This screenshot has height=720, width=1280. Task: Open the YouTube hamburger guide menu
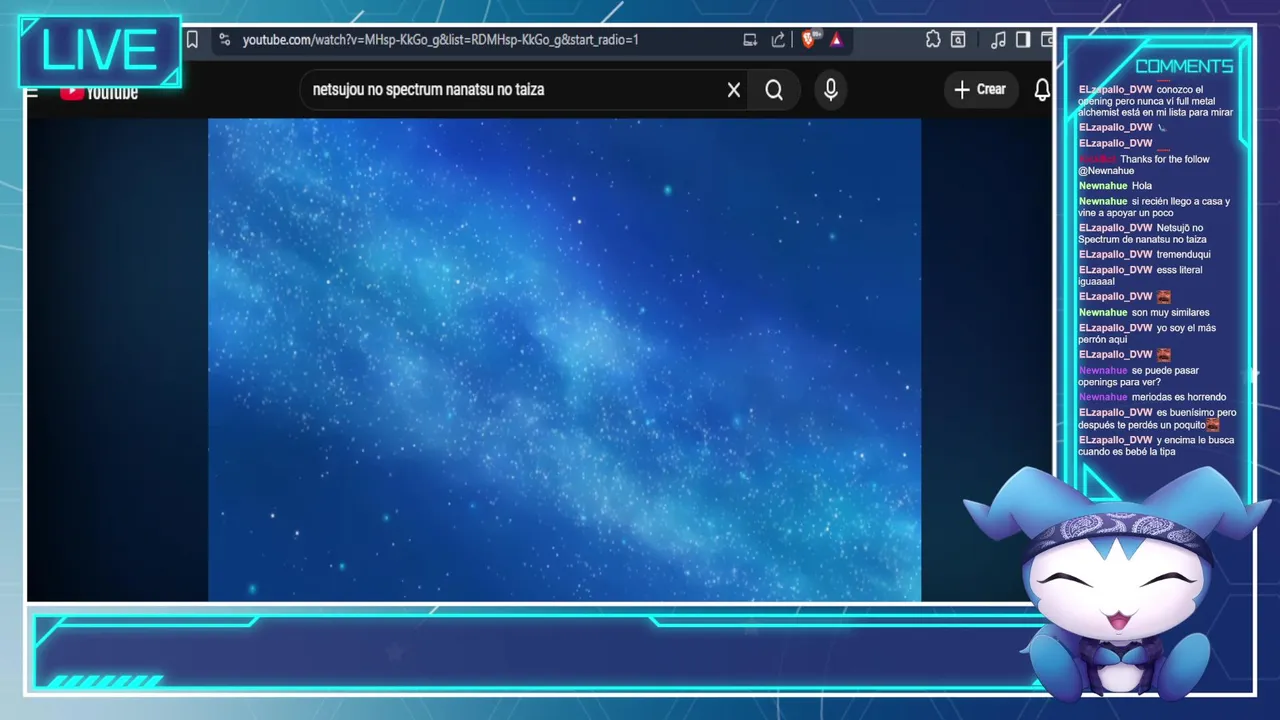(x=32, y=93)
